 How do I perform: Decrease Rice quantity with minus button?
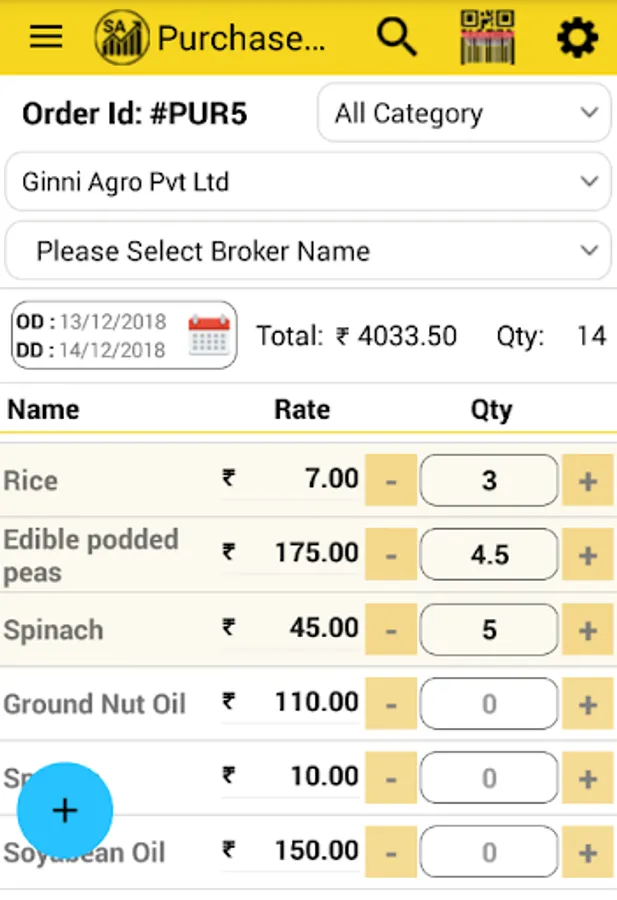(x=391, y=481)
